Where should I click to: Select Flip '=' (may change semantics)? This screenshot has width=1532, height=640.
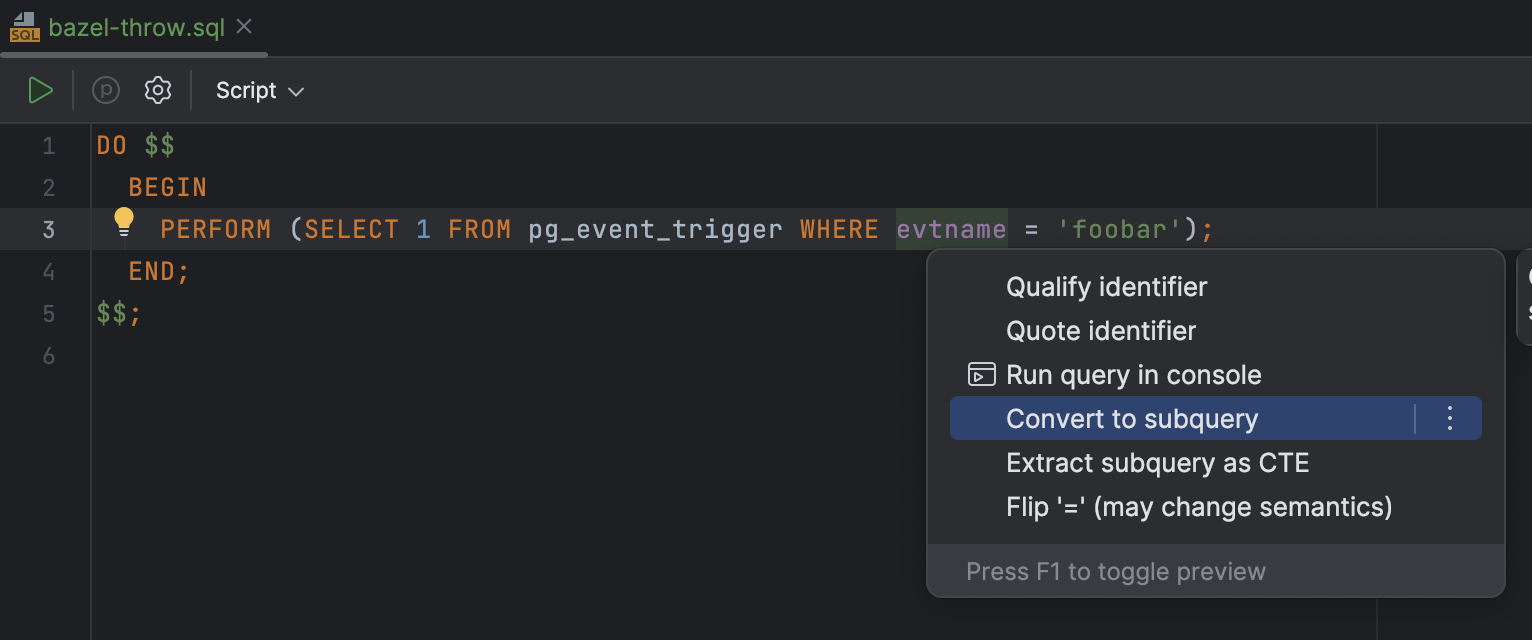click(1199, 507)
